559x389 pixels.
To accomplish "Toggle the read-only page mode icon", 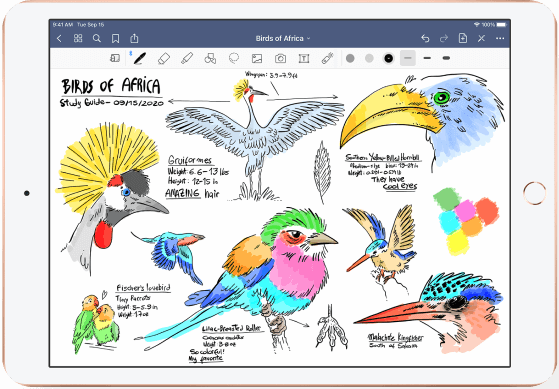I will pos(115,58).
